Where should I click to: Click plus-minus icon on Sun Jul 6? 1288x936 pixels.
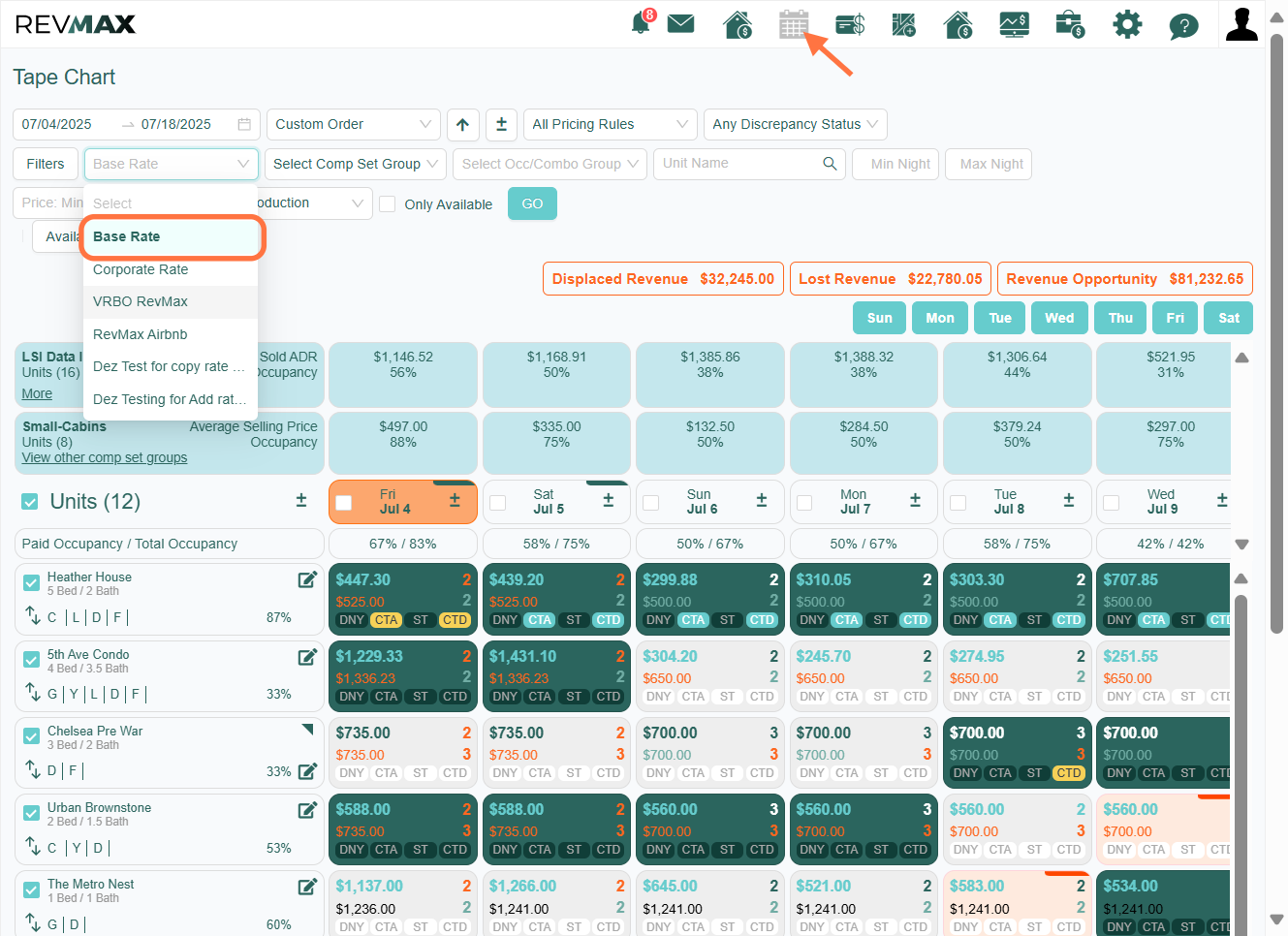(x=762, y=500)
